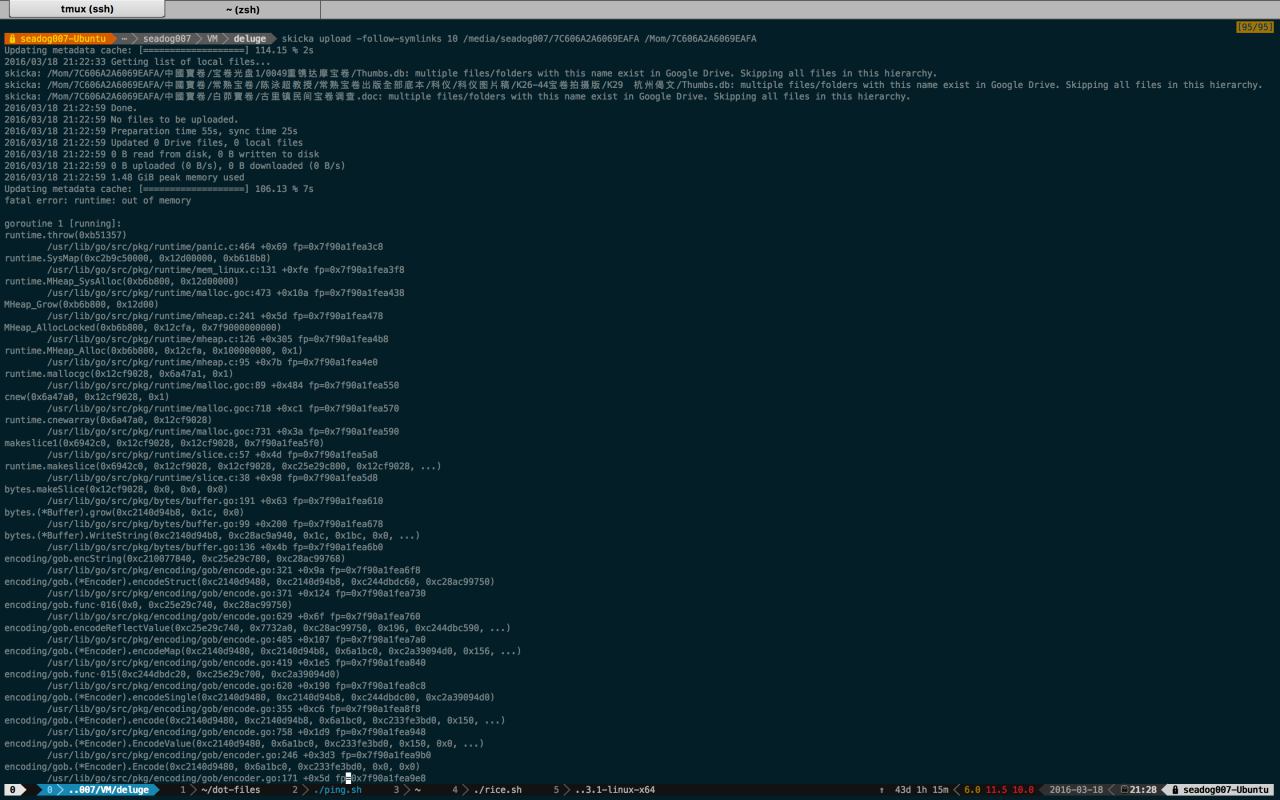Click the 114.15 % 2s metadata progress line
The image size is (1280, 800).
tap(159, 50)
